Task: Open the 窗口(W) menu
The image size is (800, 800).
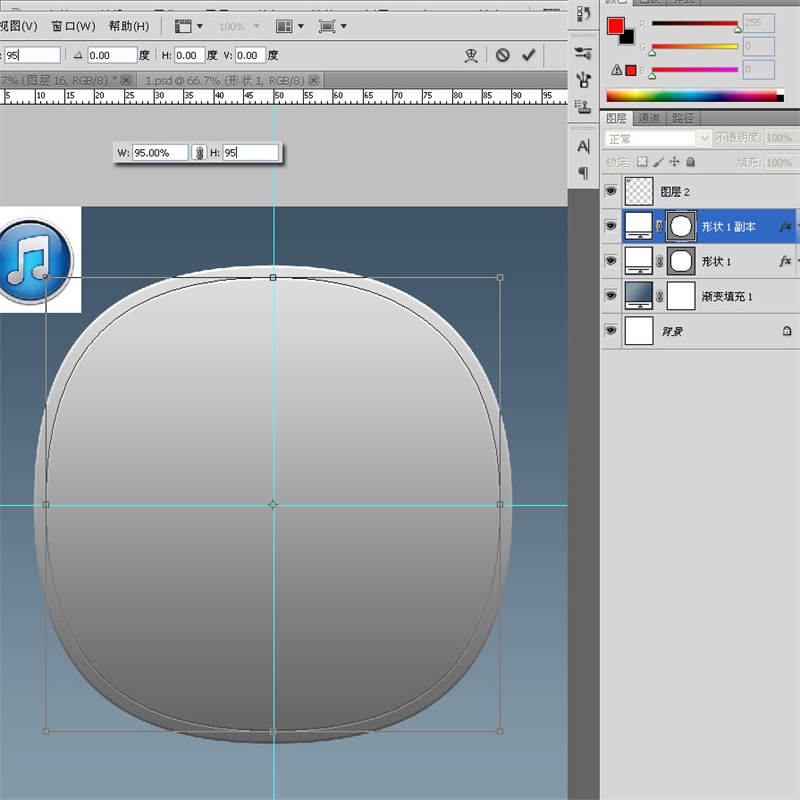Action: (73, 26)
